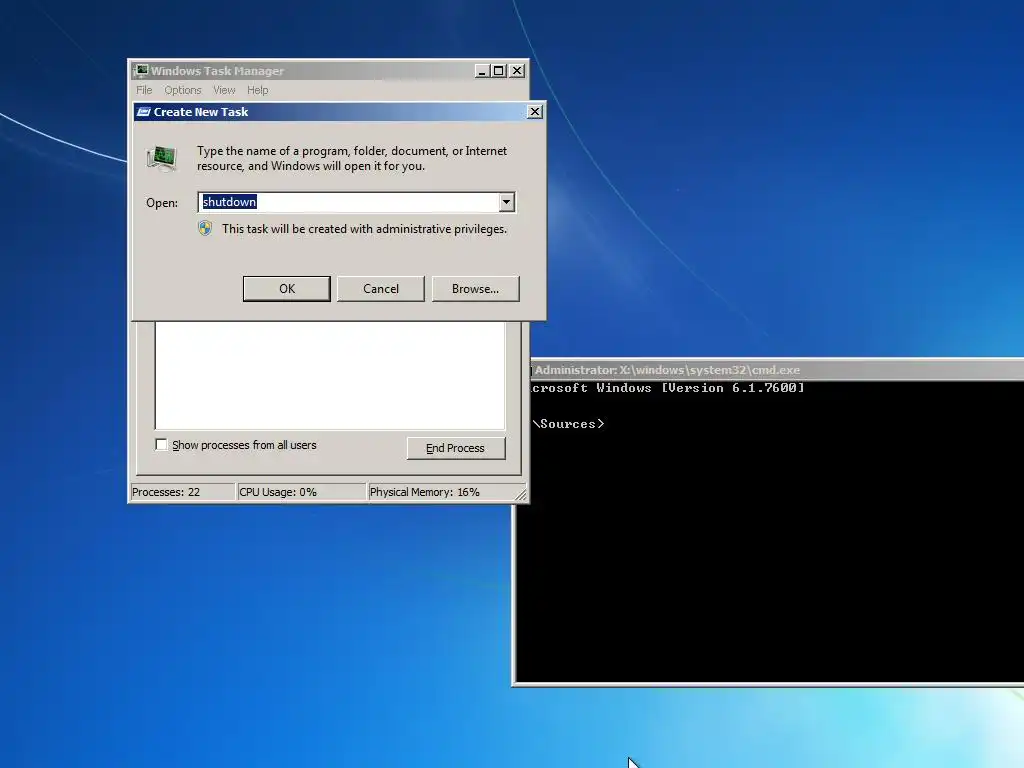
Task: Click the cmd.exe Administrator title bar
Action: pos(777,370)
